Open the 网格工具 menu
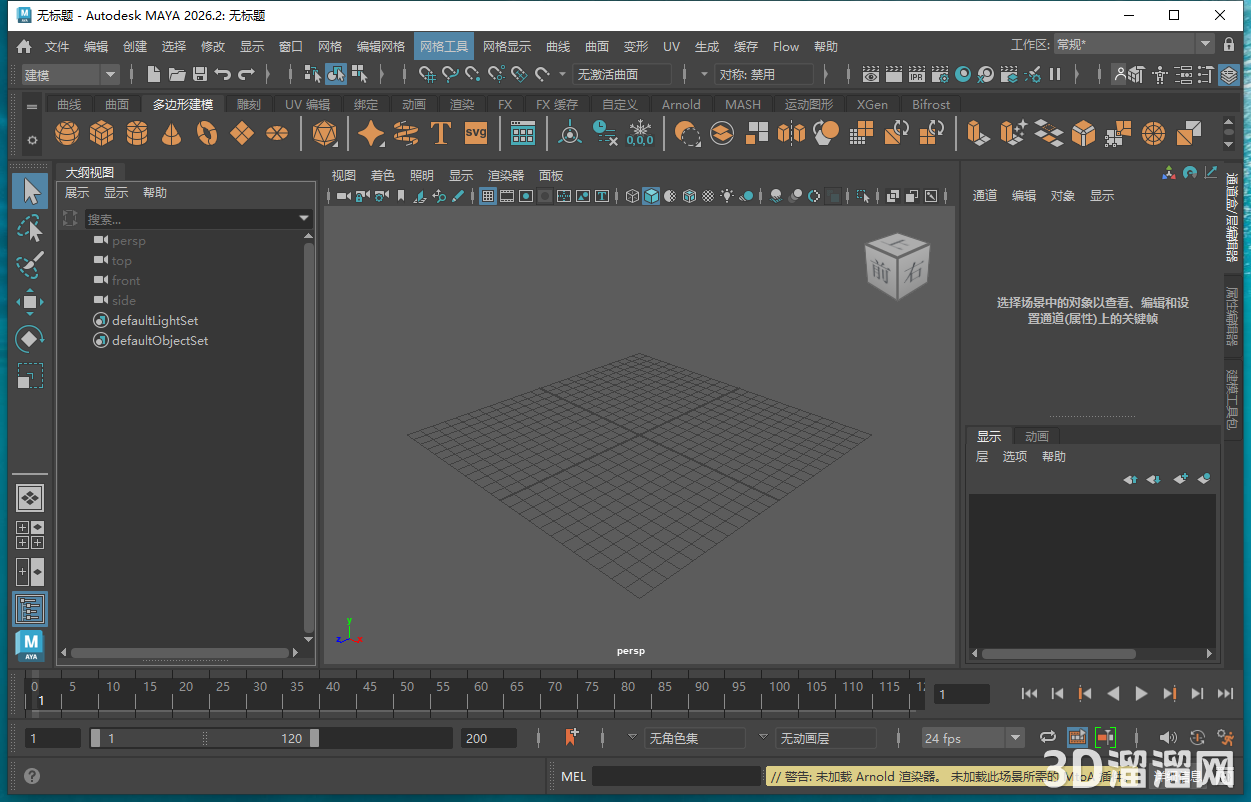1251x802 pixels. coord(444,47)
